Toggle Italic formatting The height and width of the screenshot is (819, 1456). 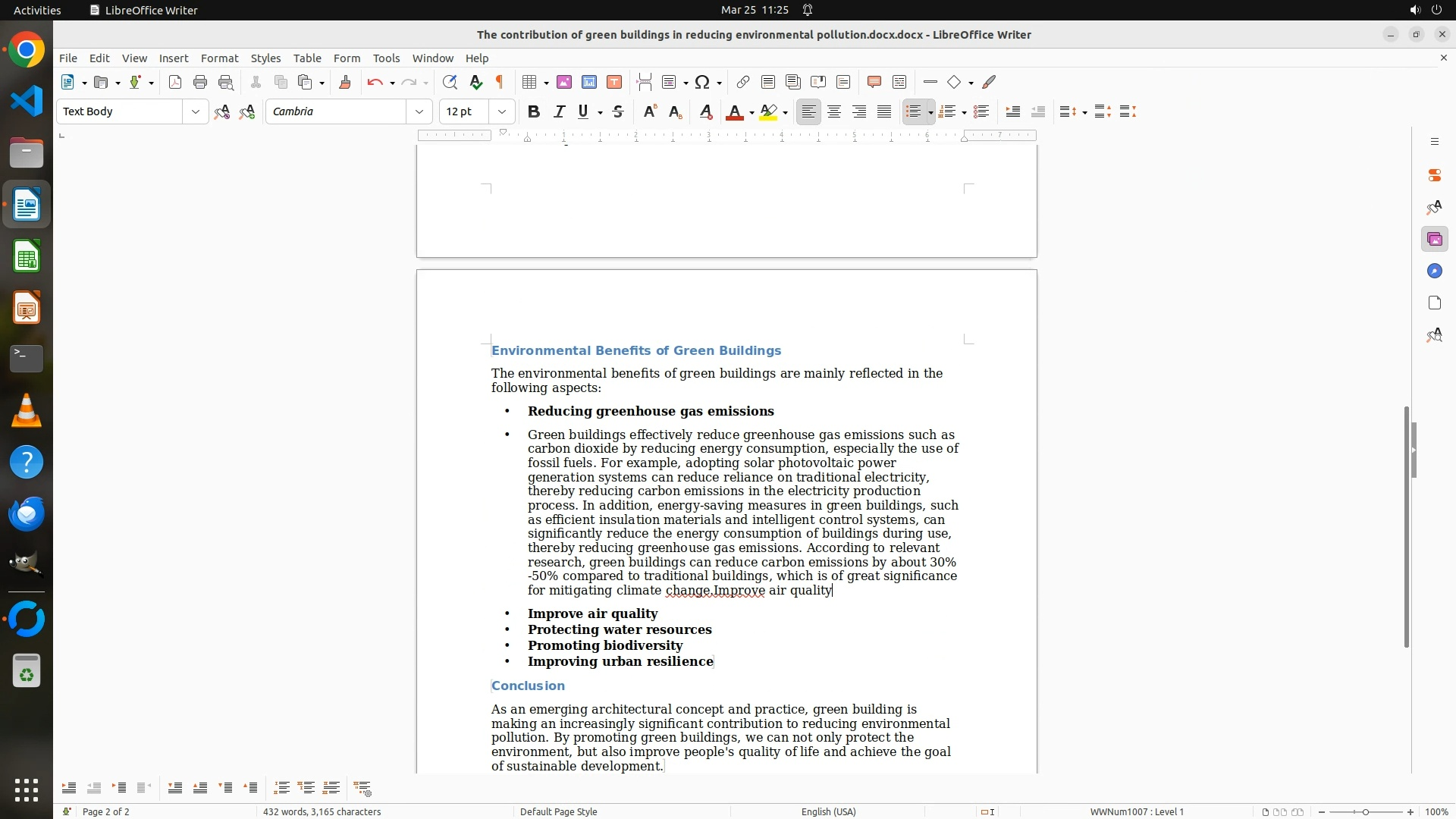559,112
